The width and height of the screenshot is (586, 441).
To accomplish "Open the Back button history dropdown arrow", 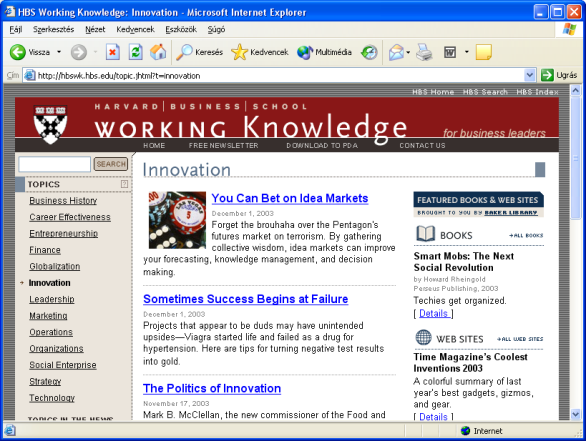I will pos(59,52).
